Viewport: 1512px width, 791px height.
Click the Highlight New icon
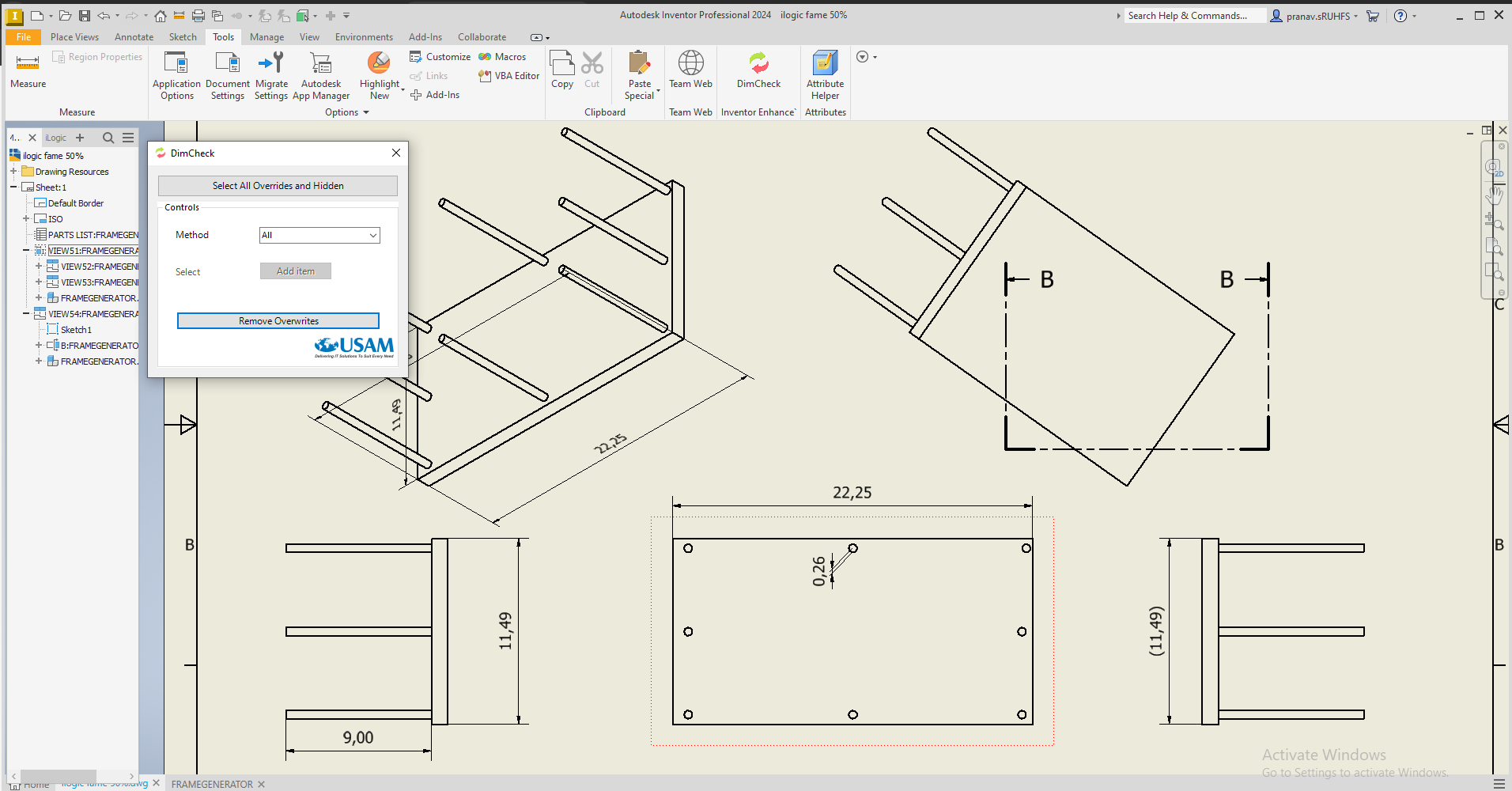coord(379,64)
